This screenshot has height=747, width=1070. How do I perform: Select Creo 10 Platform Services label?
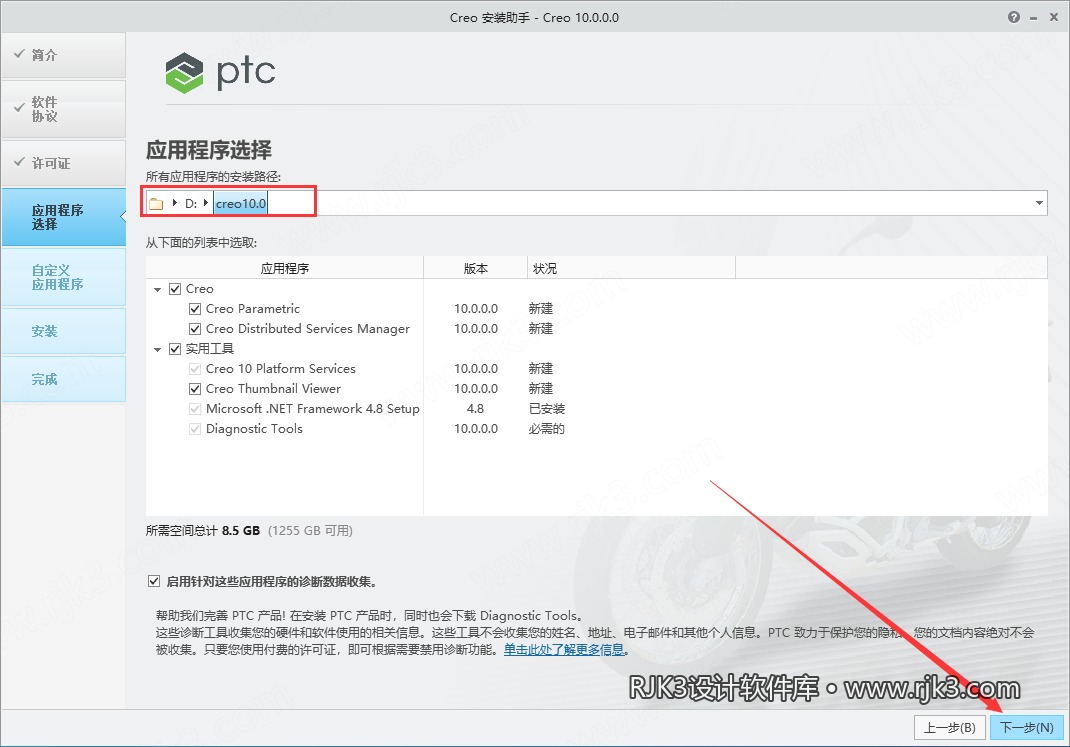280,369
